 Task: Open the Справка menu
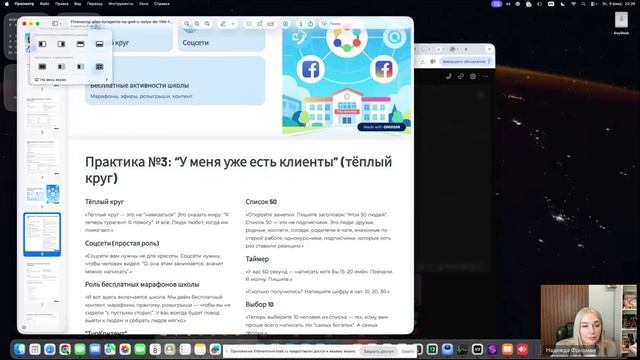pyautogui.click(x=162, y=4)
